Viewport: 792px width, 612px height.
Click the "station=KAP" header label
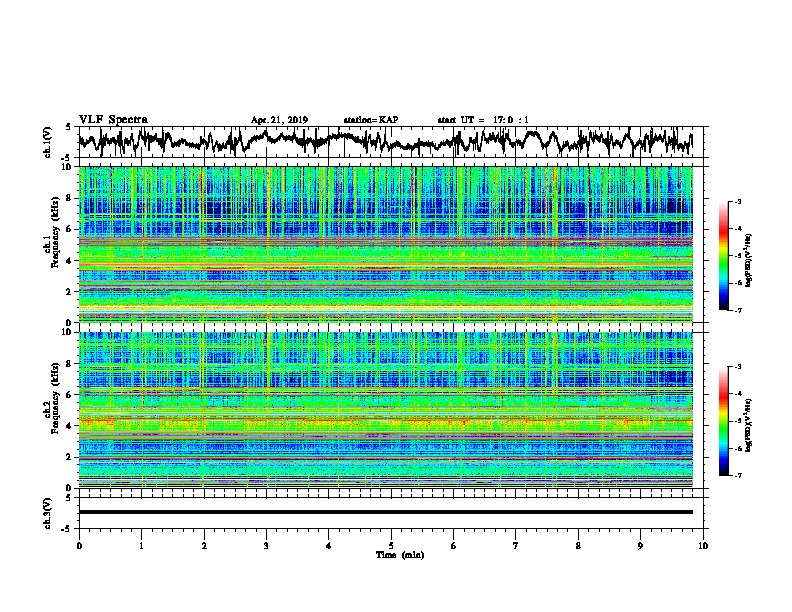(x=371, y=120)
